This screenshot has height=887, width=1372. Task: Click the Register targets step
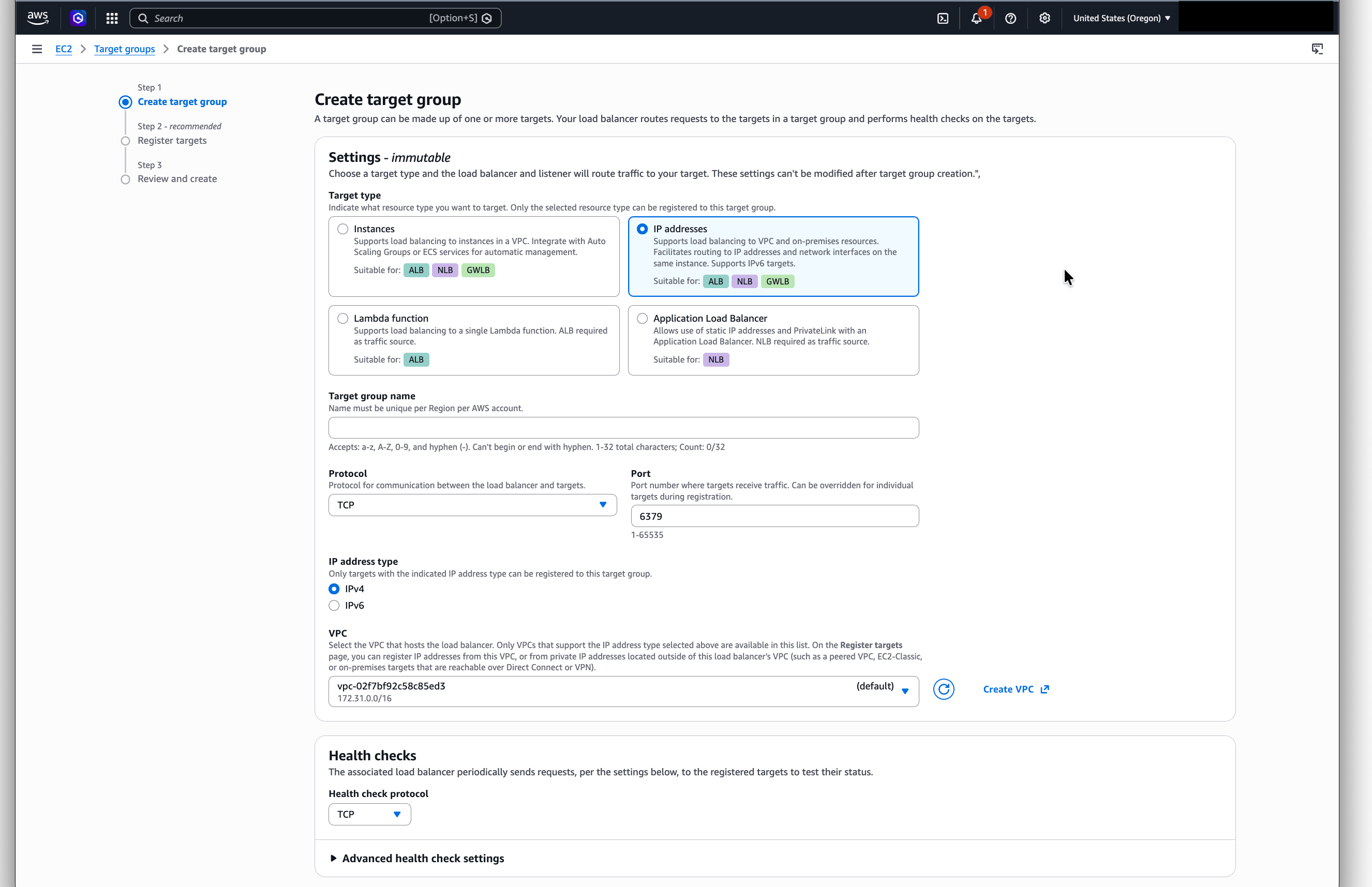click(172, 141)
